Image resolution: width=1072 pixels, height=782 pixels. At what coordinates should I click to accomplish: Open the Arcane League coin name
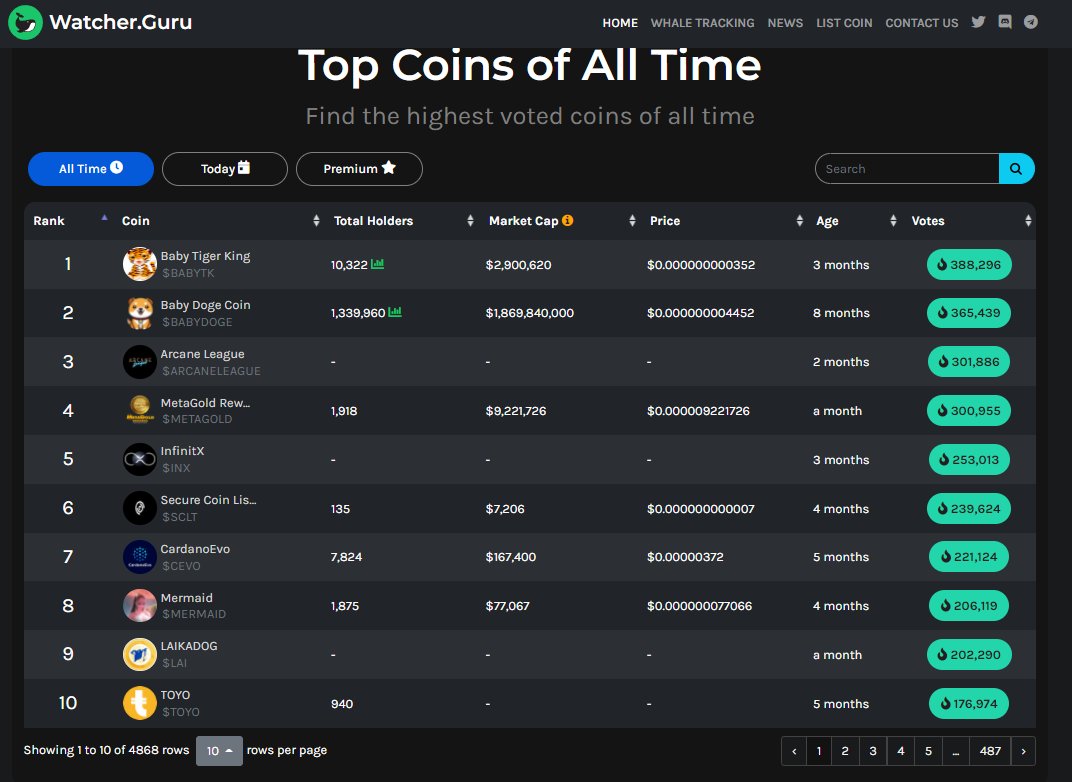click(x=202, y=354)
